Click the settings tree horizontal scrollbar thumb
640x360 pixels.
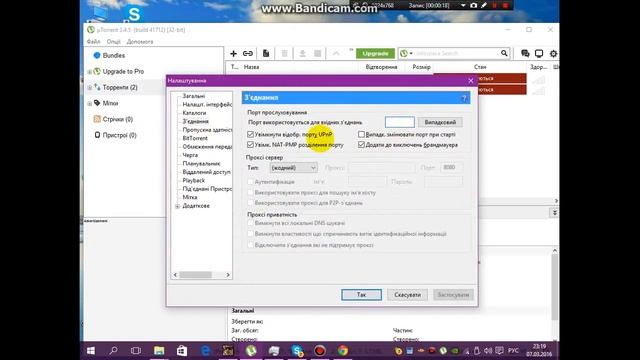point(196,275)
